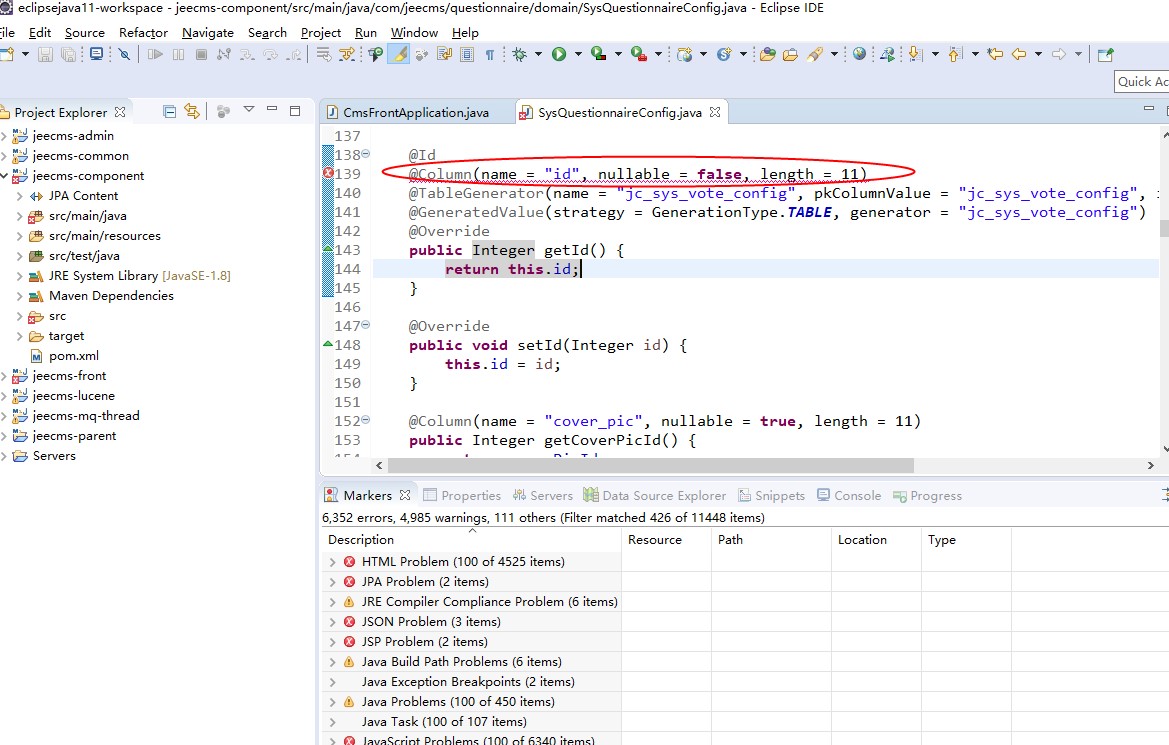Expand the jeecms-front project node
The image size is (1169, 745).
click(x=4, y=376)
